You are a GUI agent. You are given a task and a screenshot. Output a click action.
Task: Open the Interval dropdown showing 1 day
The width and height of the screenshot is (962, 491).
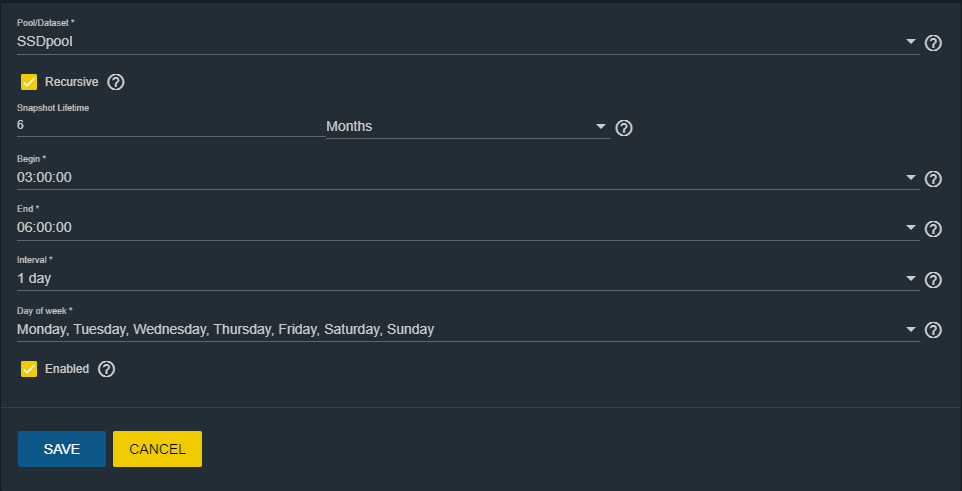tap(910, 279)
